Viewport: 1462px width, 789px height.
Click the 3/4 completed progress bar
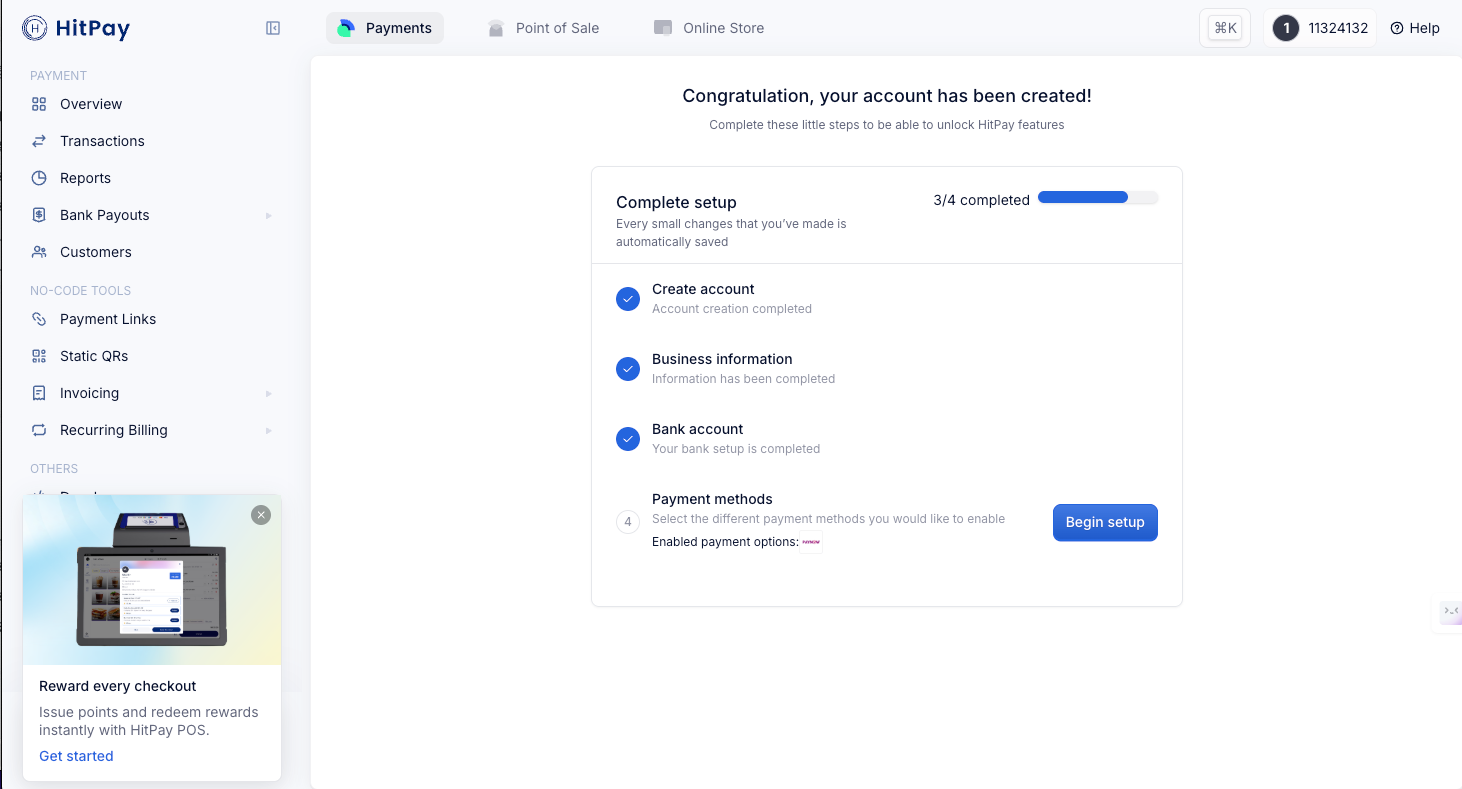(x=1097, y=198)
